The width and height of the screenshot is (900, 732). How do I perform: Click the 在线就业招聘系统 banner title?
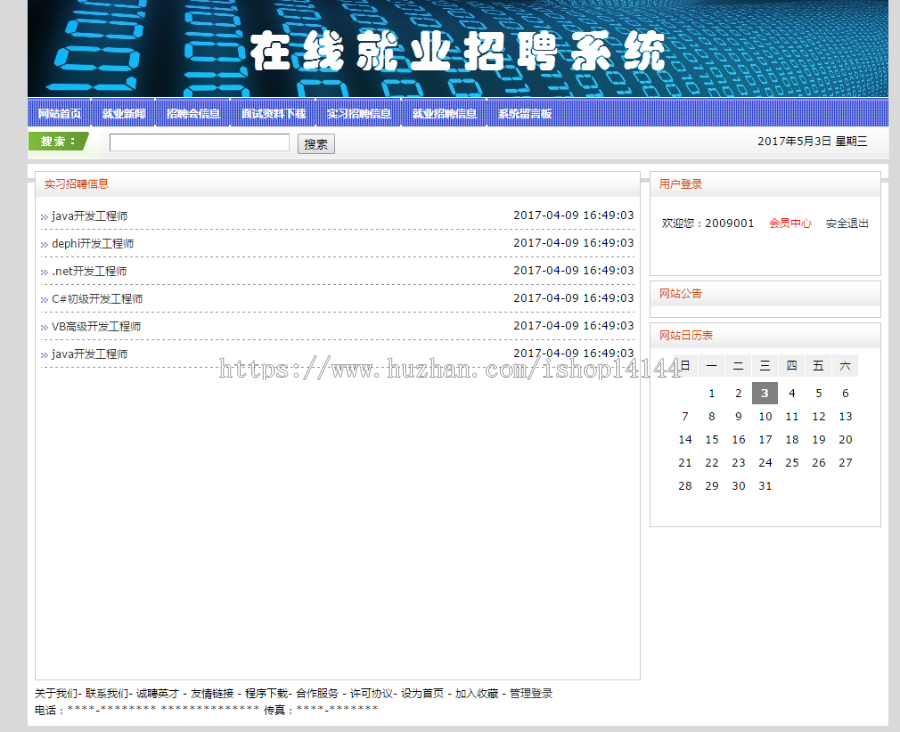click(457, 52)
